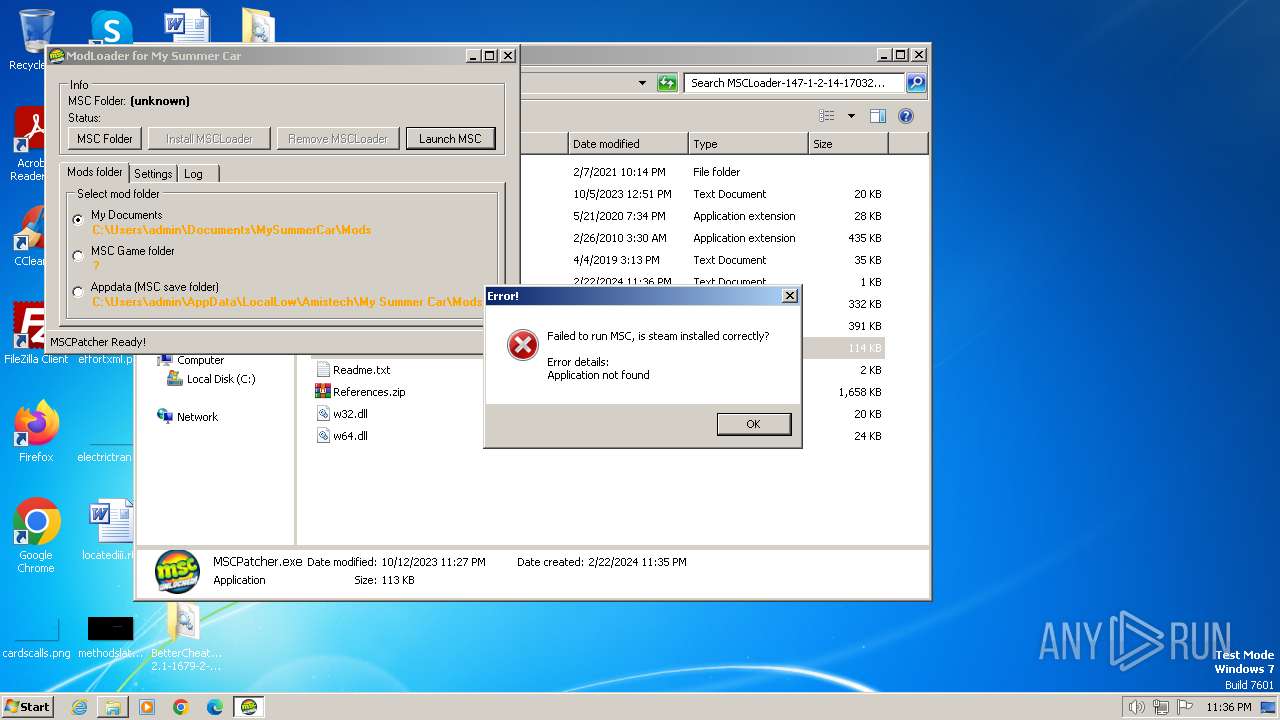
Task: Sort by the Size column header
Action: click(x=848, y=144)
